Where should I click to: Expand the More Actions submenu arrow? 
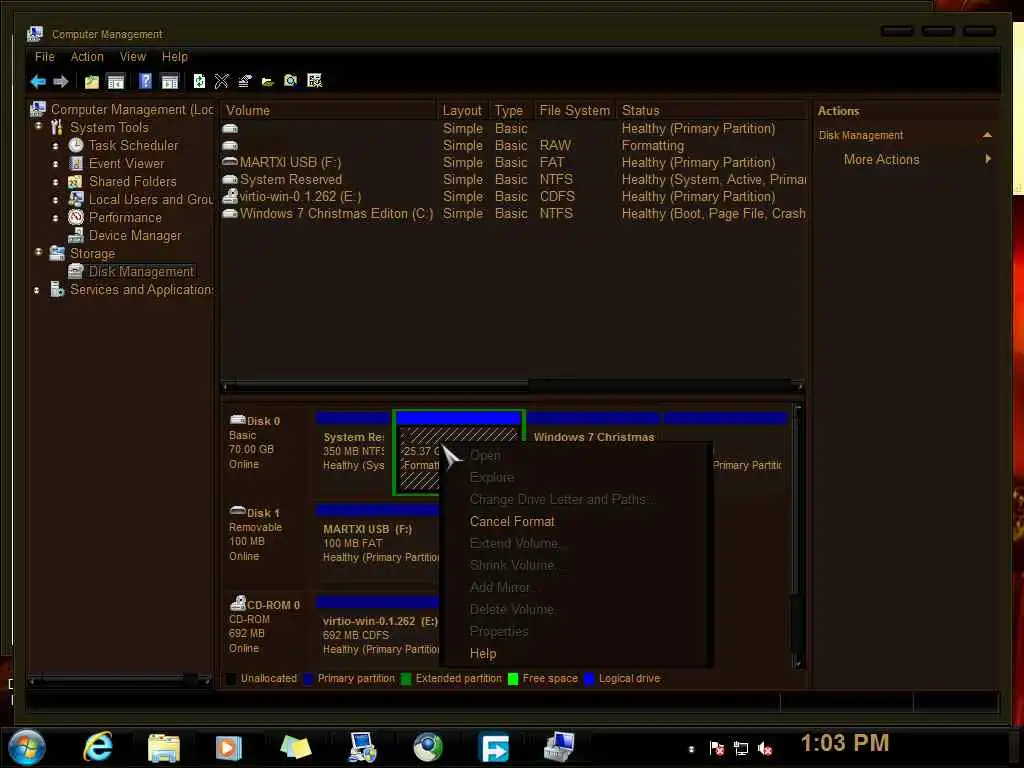(987, 159)
